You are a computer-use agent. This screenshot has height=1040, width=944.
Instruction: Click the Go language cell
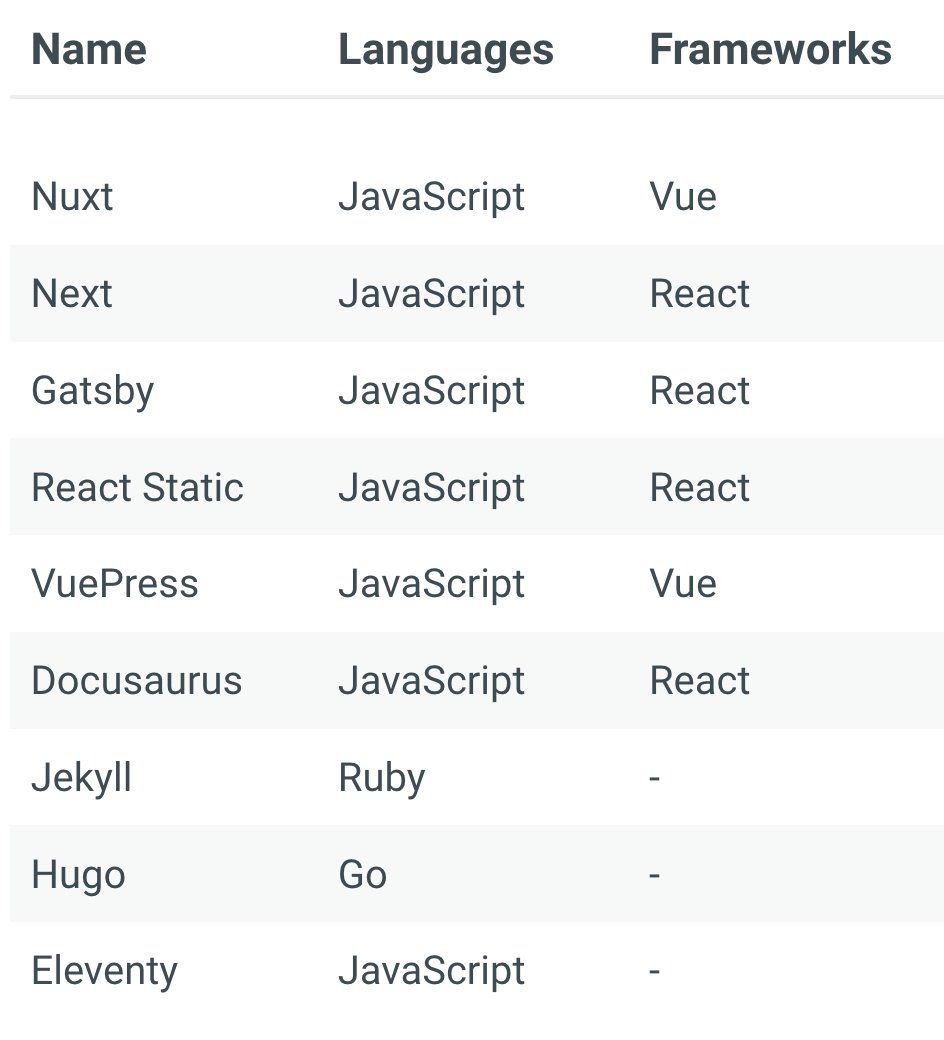(363, 875)
